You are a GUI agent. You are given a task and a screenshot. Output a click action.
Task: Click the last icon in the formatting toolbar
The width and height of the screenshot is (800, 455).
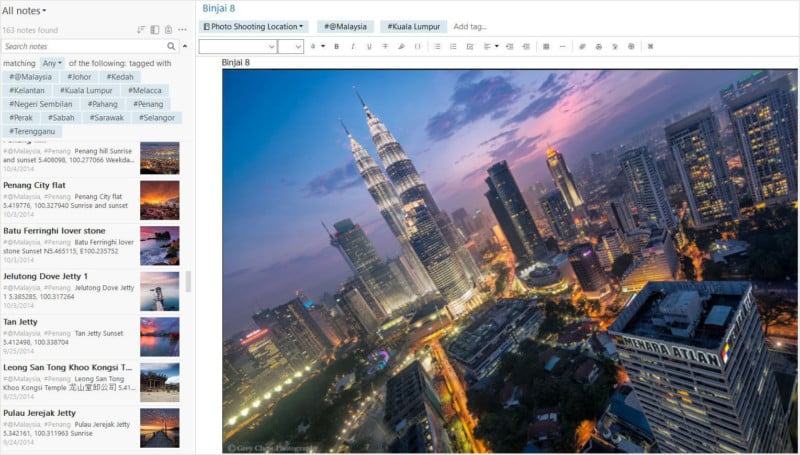coord(651,46)
